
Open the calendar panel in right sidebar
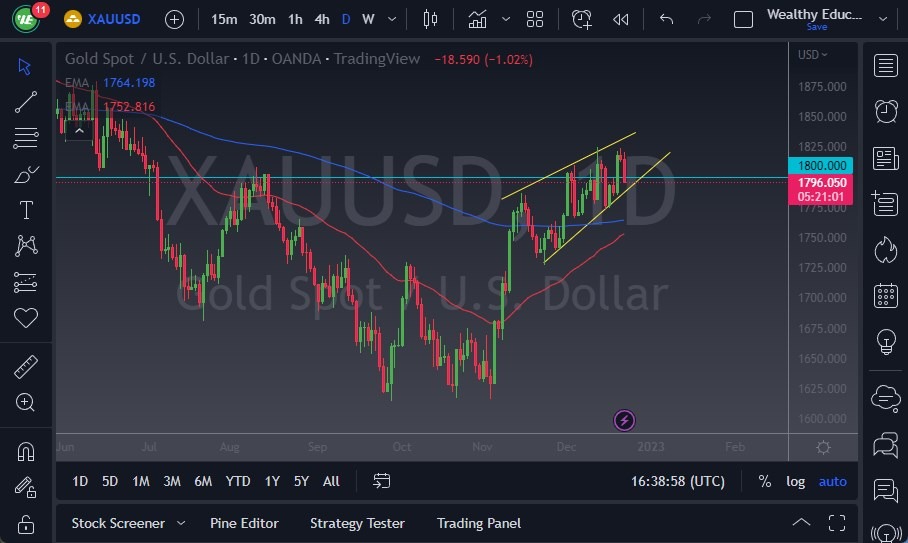pos(885,295)
